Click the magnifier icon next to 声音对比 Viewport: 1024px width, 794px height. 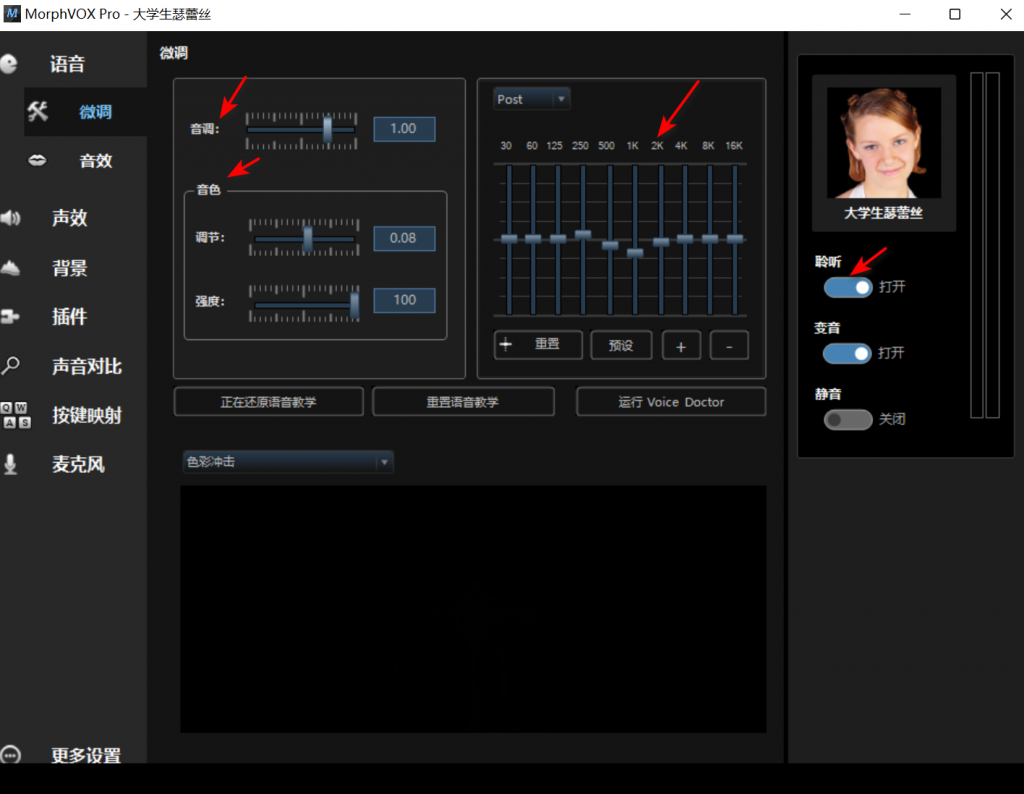point(10,366)
